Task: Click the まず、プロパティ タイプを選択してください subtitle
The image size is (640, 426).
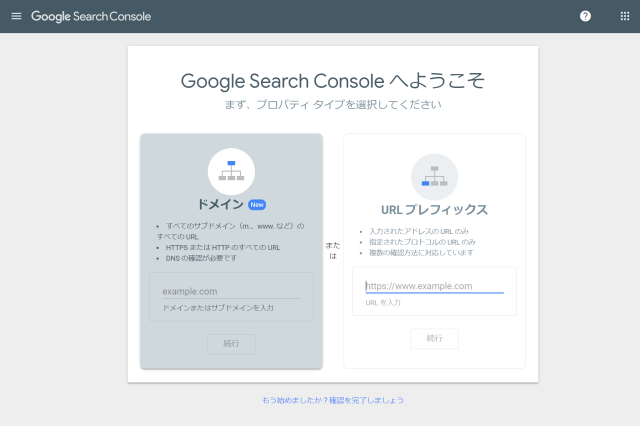Action: click(333, 105)
